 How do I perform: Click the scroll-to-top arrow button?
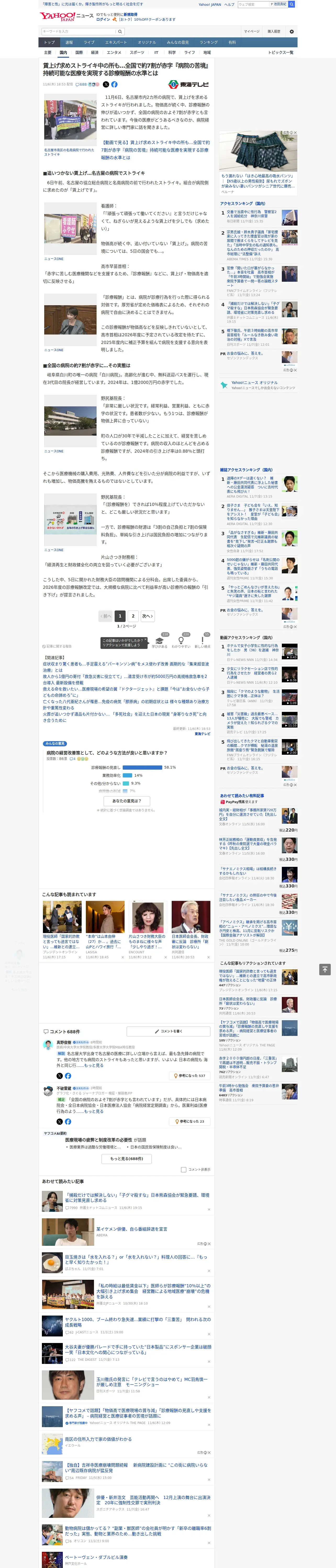click(325, 969)
